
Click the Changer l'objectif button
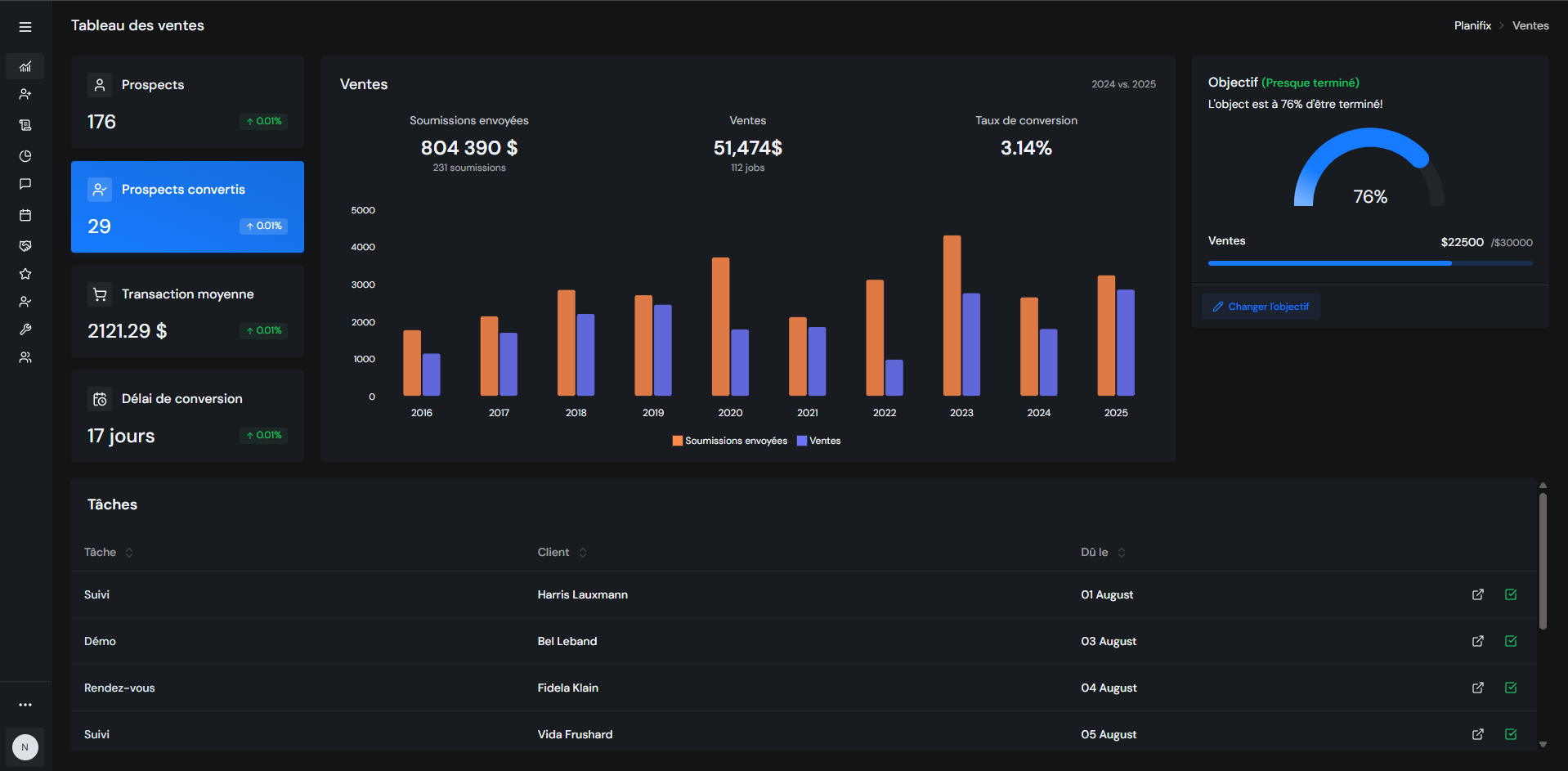1261,307
